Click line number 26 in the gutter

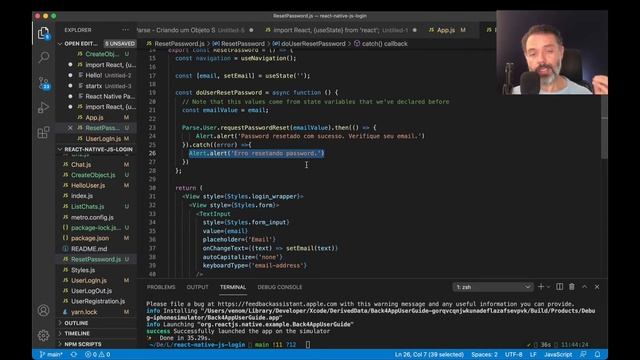tap(152, 153)
